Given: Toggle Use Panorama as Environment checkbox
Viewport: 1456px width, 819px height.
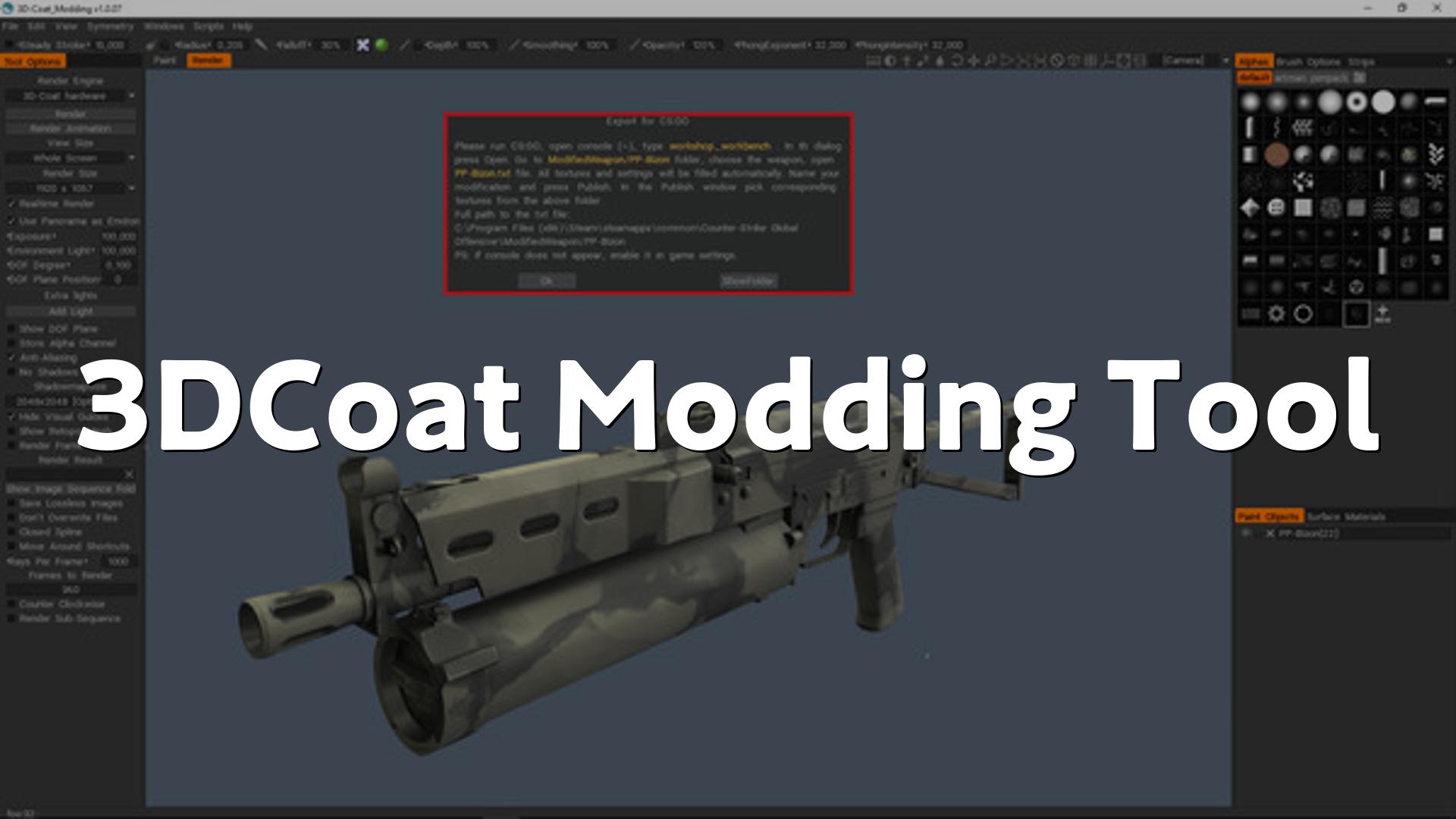Looking at the screenshot, I should coord(11,221).
